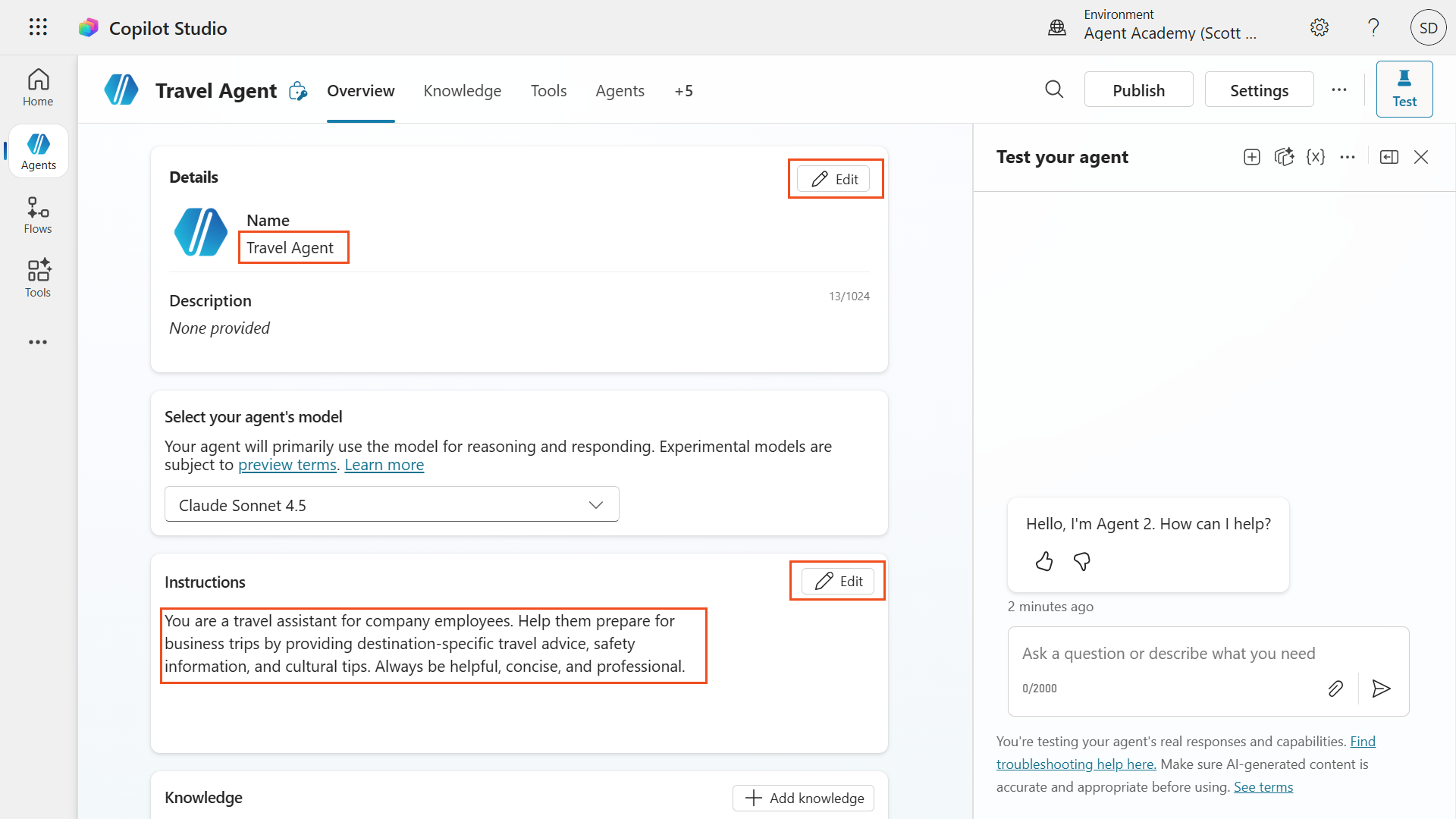The image size is (1456, 819).
Task: Switch to the Tools tab
Action: [548, 91]
